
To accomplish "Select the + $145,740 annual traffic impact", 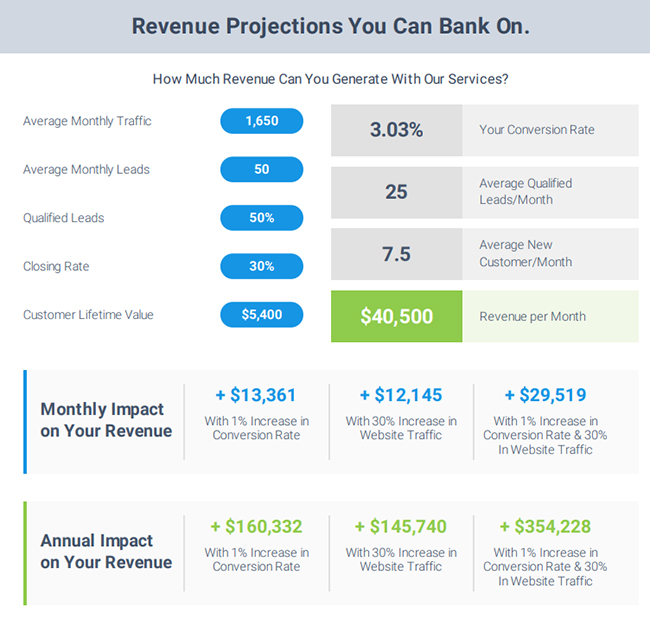I will (x=400, y=527).
